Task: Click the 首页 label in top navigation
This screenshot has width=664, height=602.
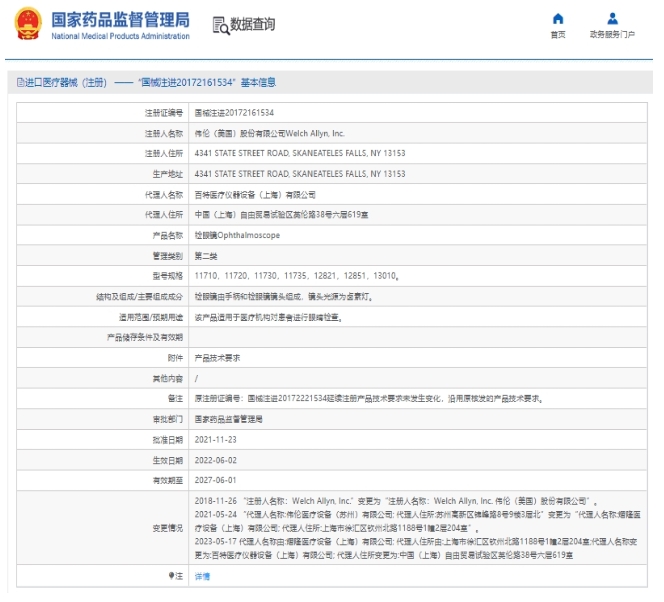Action: (x=558, y=35)
